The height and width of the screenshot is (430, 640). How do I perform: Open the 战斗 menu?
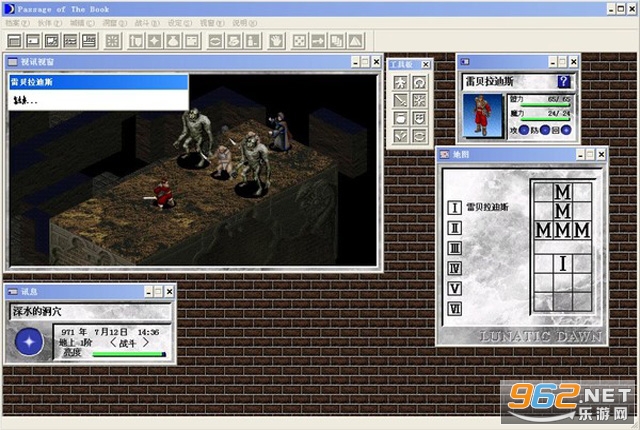(x=147, y=23)
